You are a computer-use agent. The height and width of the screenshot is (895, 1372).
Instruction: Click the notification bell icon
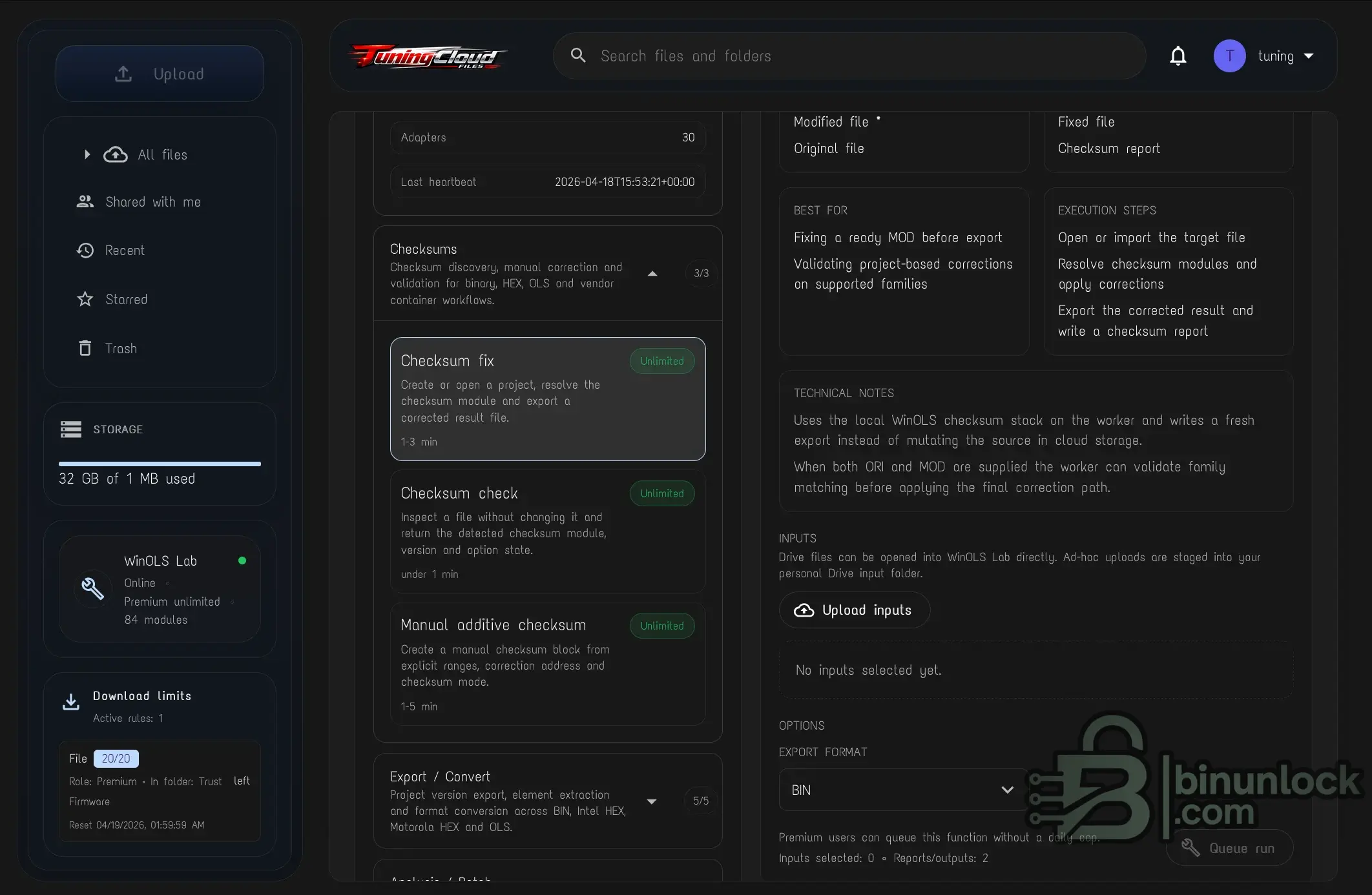click(1178, 56)
